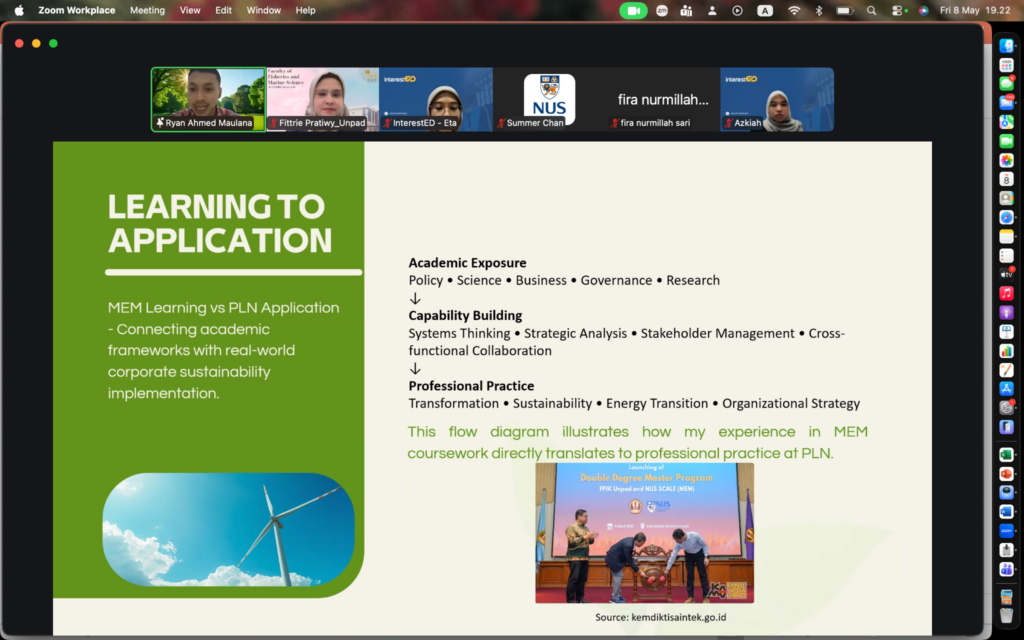Open the Apple menu

[19, 10]
